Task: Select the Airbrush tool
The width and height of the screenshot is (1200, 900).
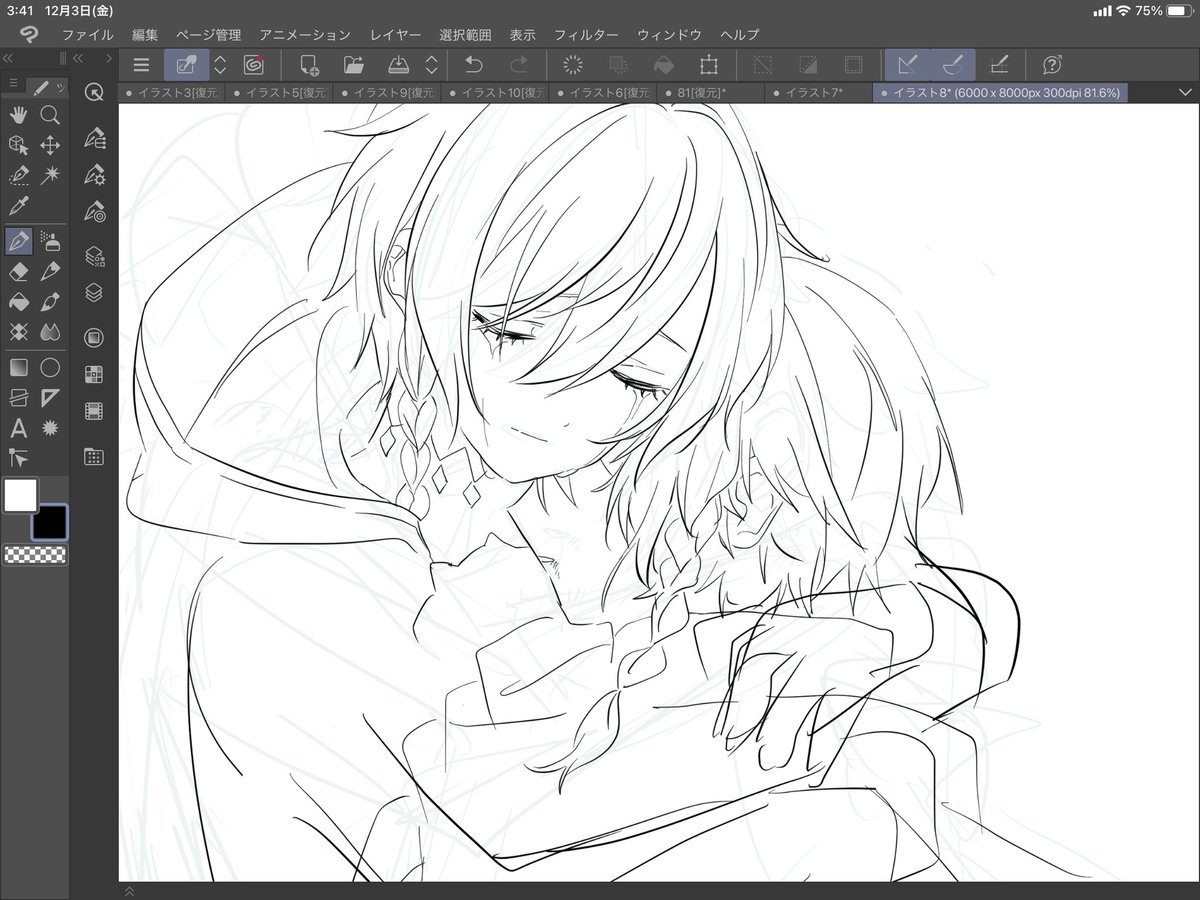Action: tap(50, 241)
